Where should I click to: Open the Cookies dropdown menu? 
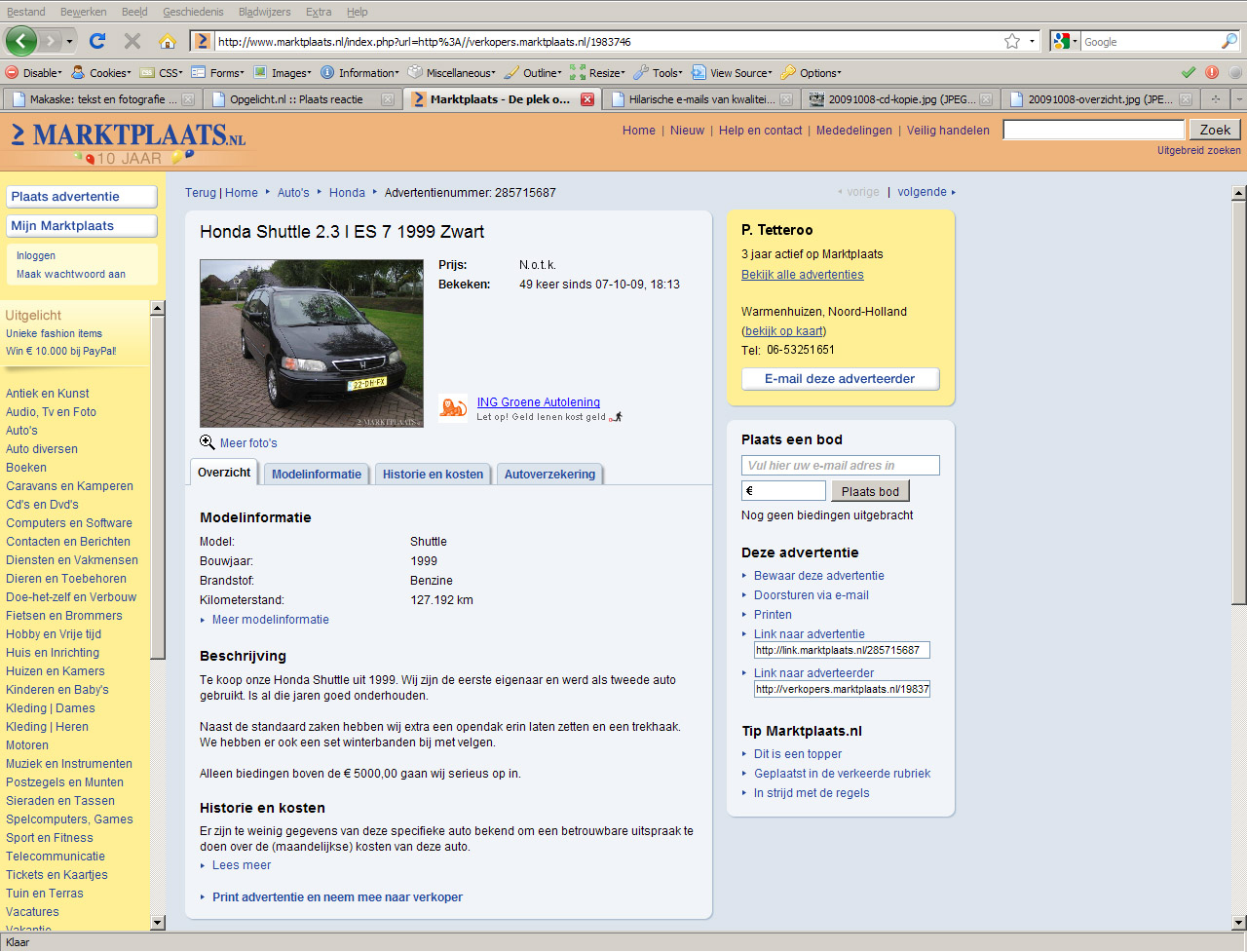[x=101, y=73]
